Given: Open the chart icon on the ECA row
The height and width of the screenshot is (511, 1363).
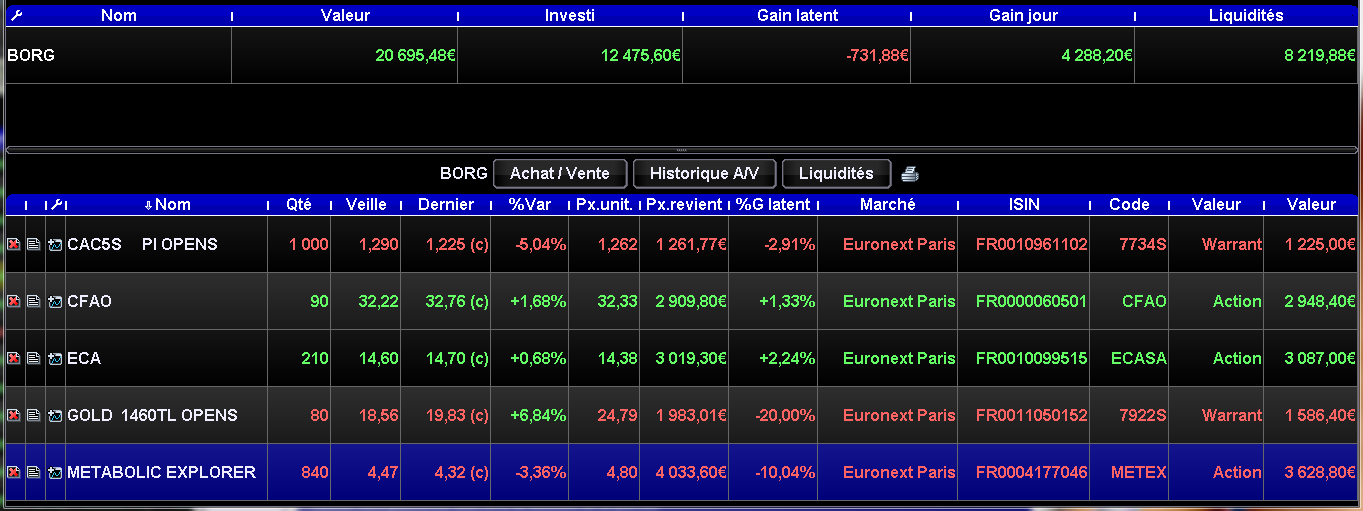Looking at the screenshot, I should click(x=54, y=359).
